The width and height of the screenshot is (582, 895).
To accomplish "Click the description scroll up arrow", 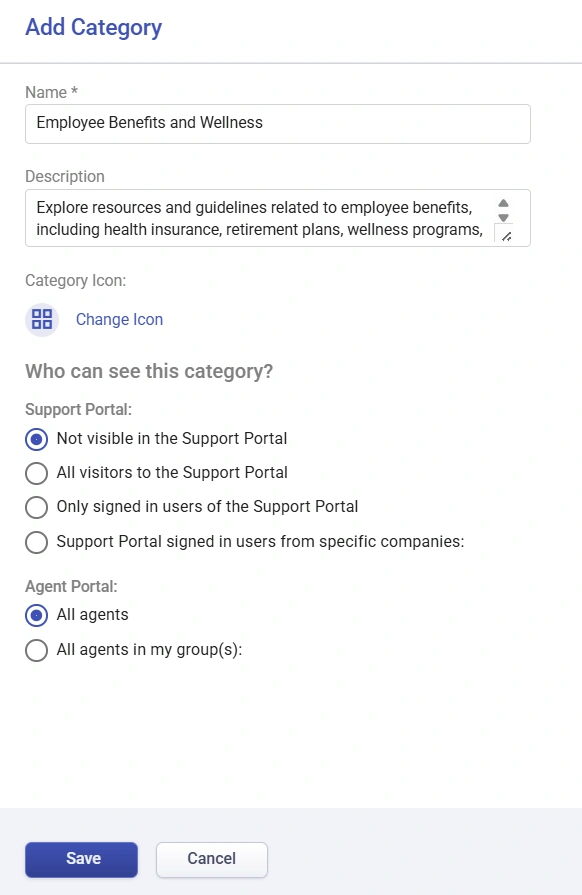I will (503, 203).
